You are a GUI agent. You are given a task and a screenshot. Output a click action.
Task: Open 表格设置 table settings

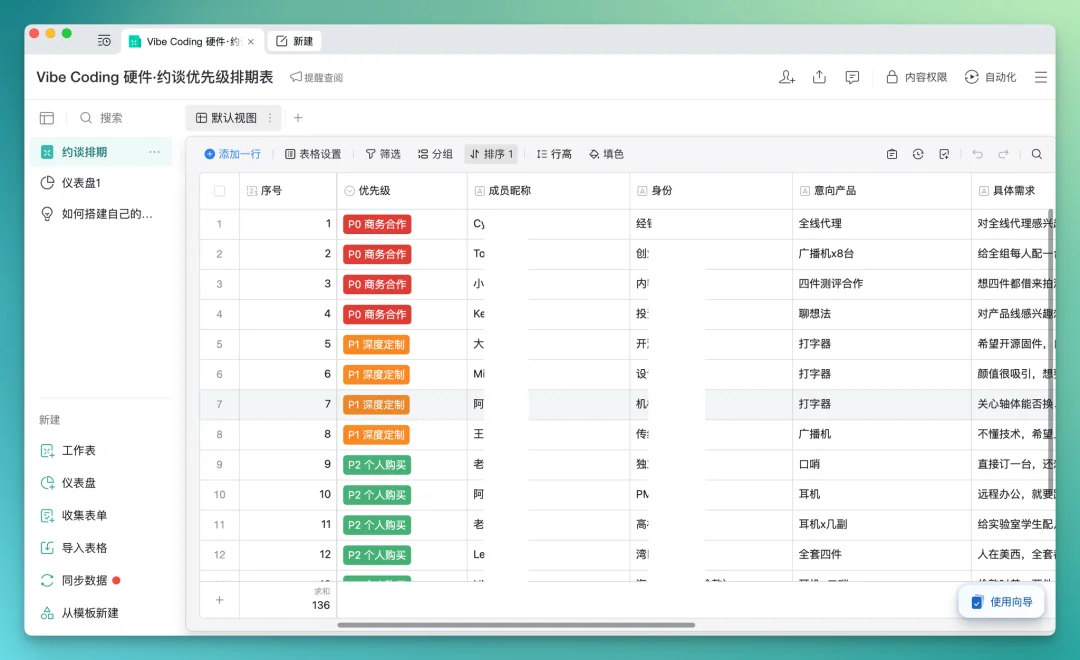pyautogui.click(x=313, y=154)
